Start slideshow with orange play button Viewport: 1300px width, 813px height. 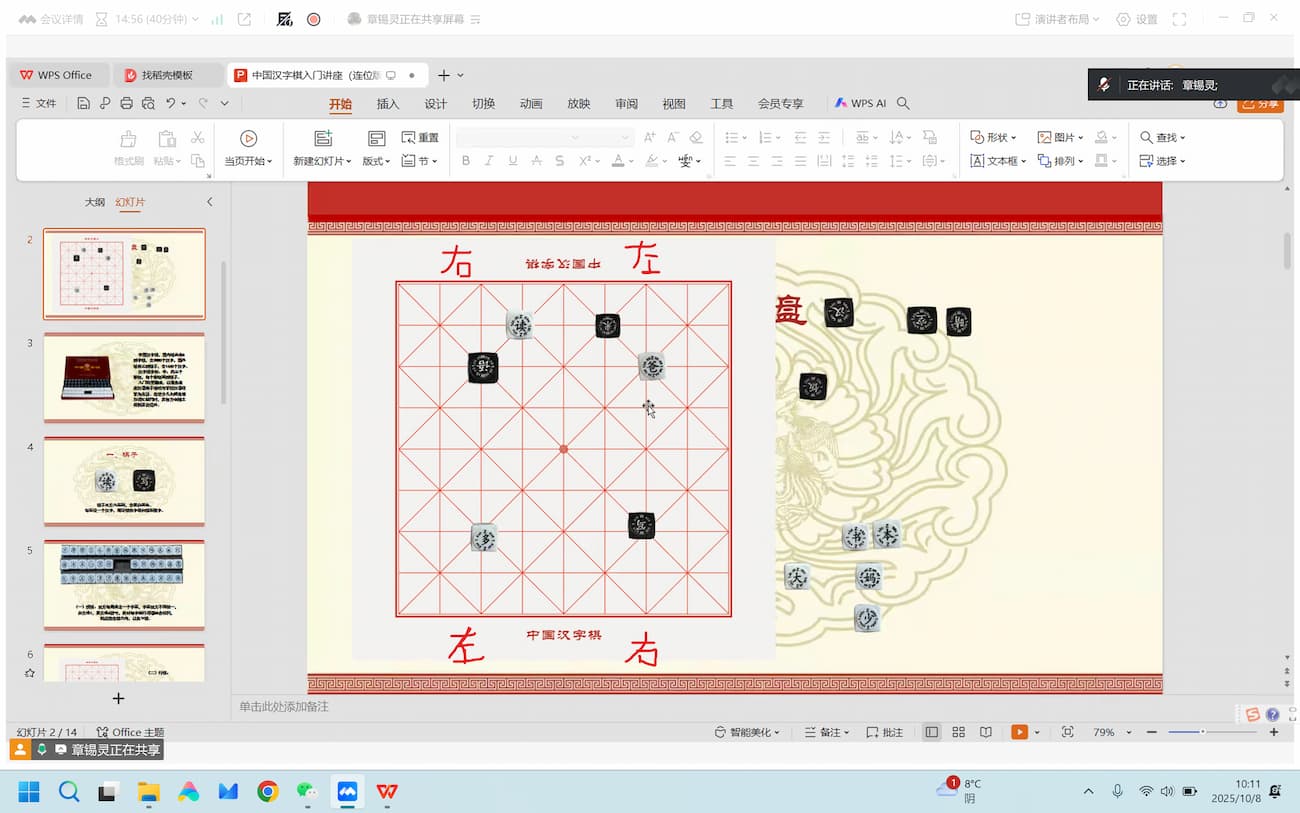(1019, 732)
